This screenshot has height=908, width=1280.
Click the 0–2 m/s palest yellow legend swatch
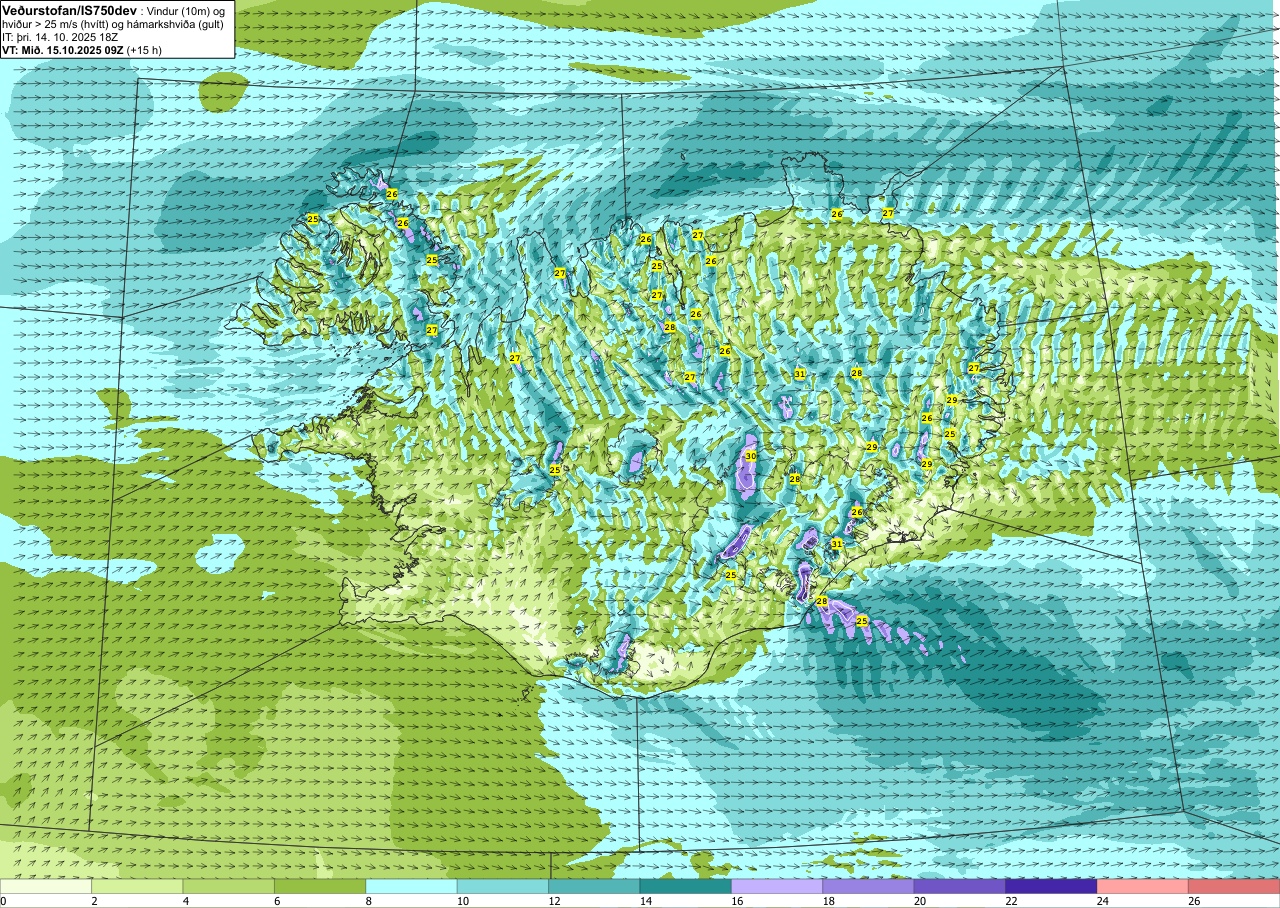[46, 886]
